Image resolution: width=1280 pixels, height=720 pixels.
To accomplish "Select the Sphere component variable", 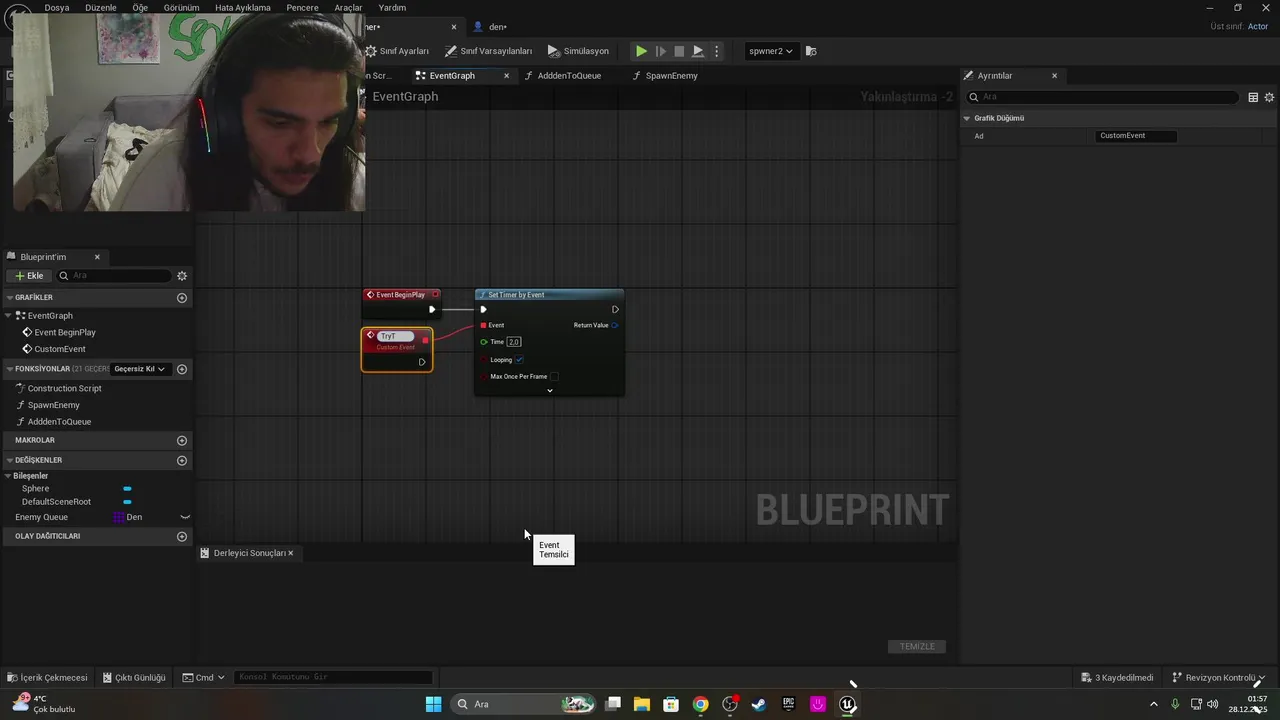I will [x=35, y=489].
